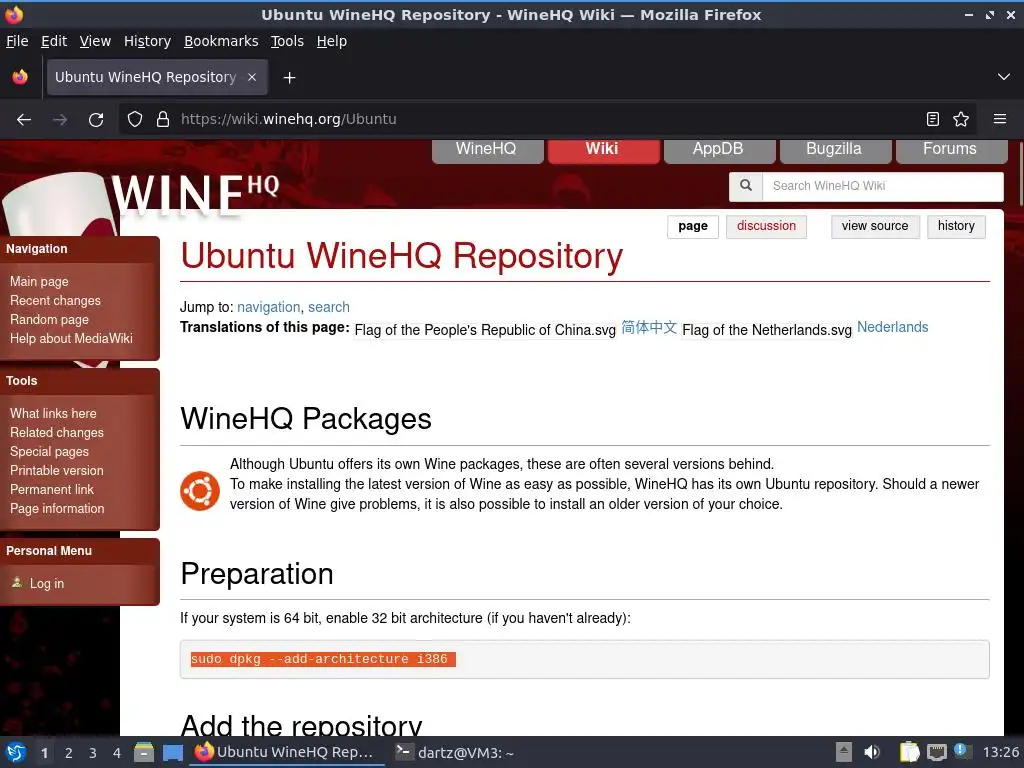The height and width of the screenshot is (768, 1024).
Task: Click the Ubuntu logo icon beside the paragraph
Action: [x=200, y=490]
